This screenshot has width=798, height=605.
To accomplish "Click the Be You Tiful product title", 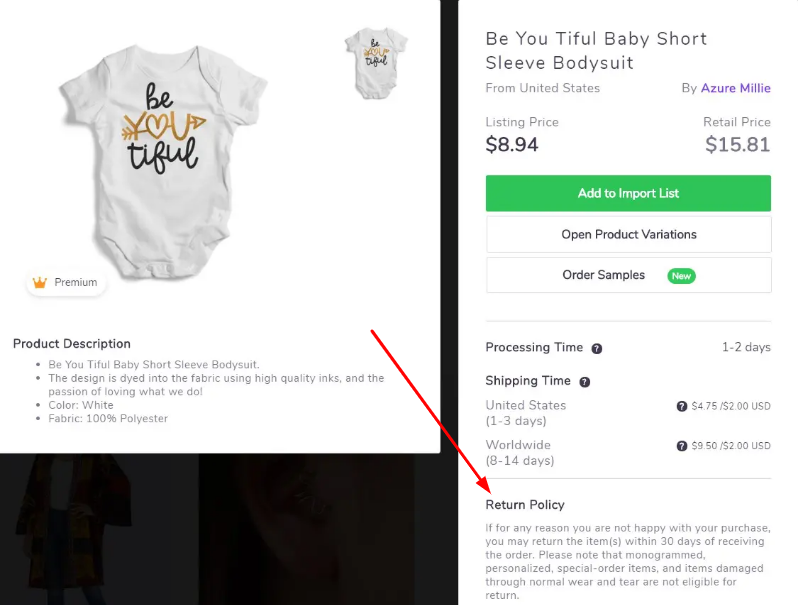I will pyautogui.click(x=596, y=51).
